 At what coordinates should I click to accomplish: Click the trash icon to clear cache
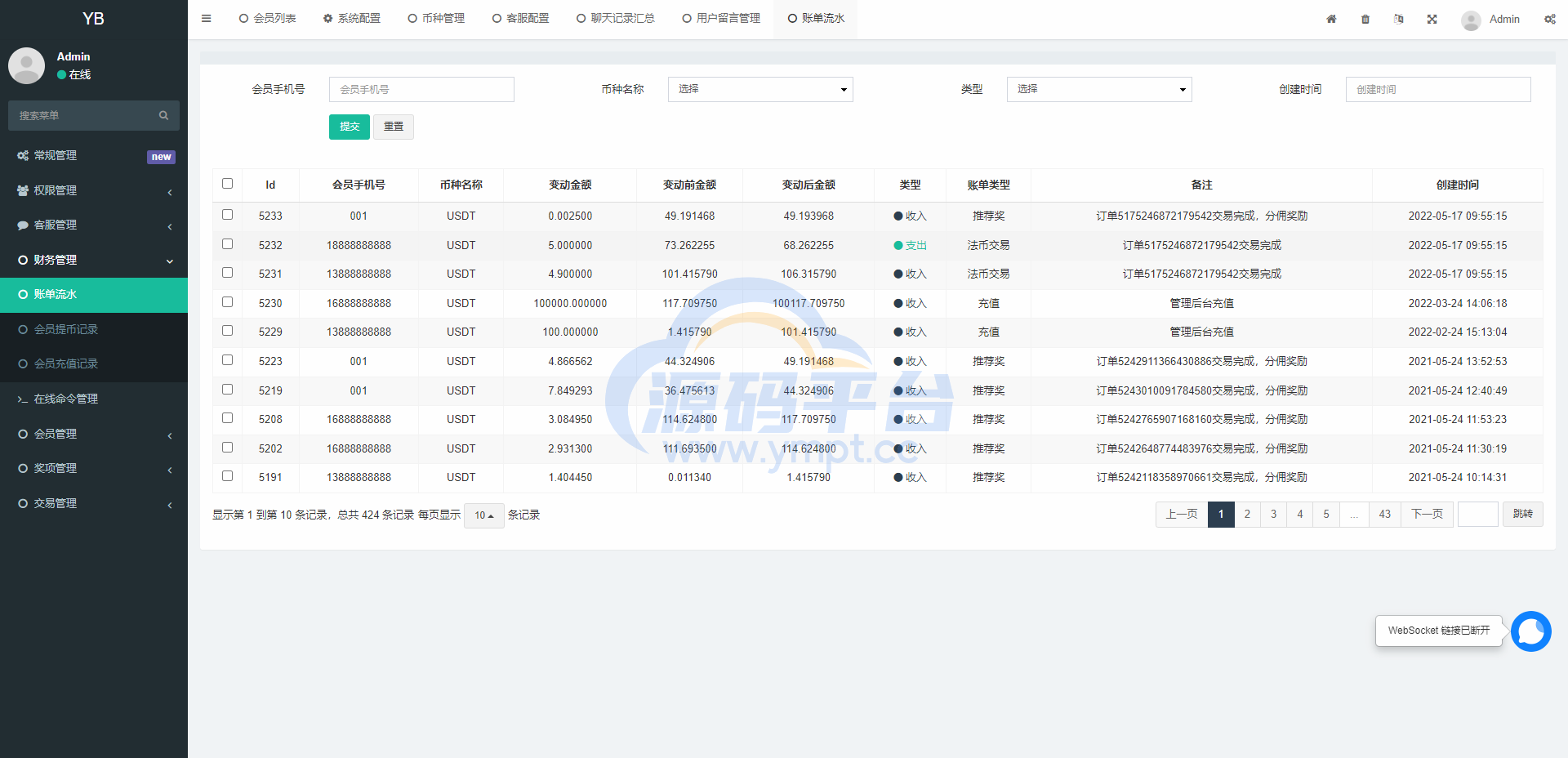click(x=1365, y=19)
